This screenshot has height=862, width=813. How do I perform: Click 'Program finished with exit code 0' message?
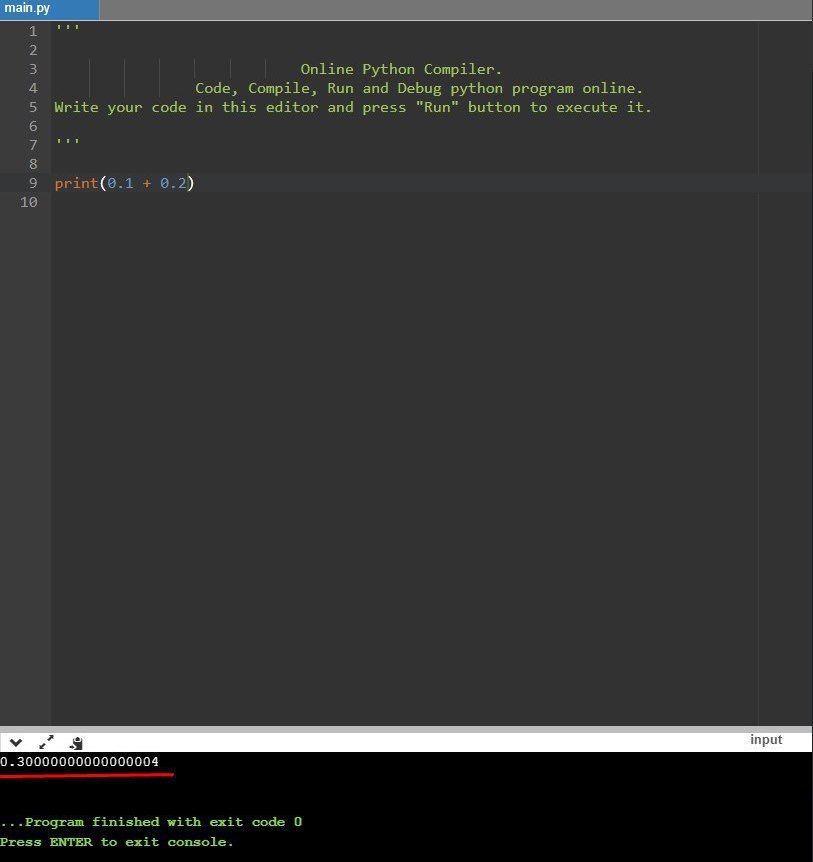click(x=151, y=822)
